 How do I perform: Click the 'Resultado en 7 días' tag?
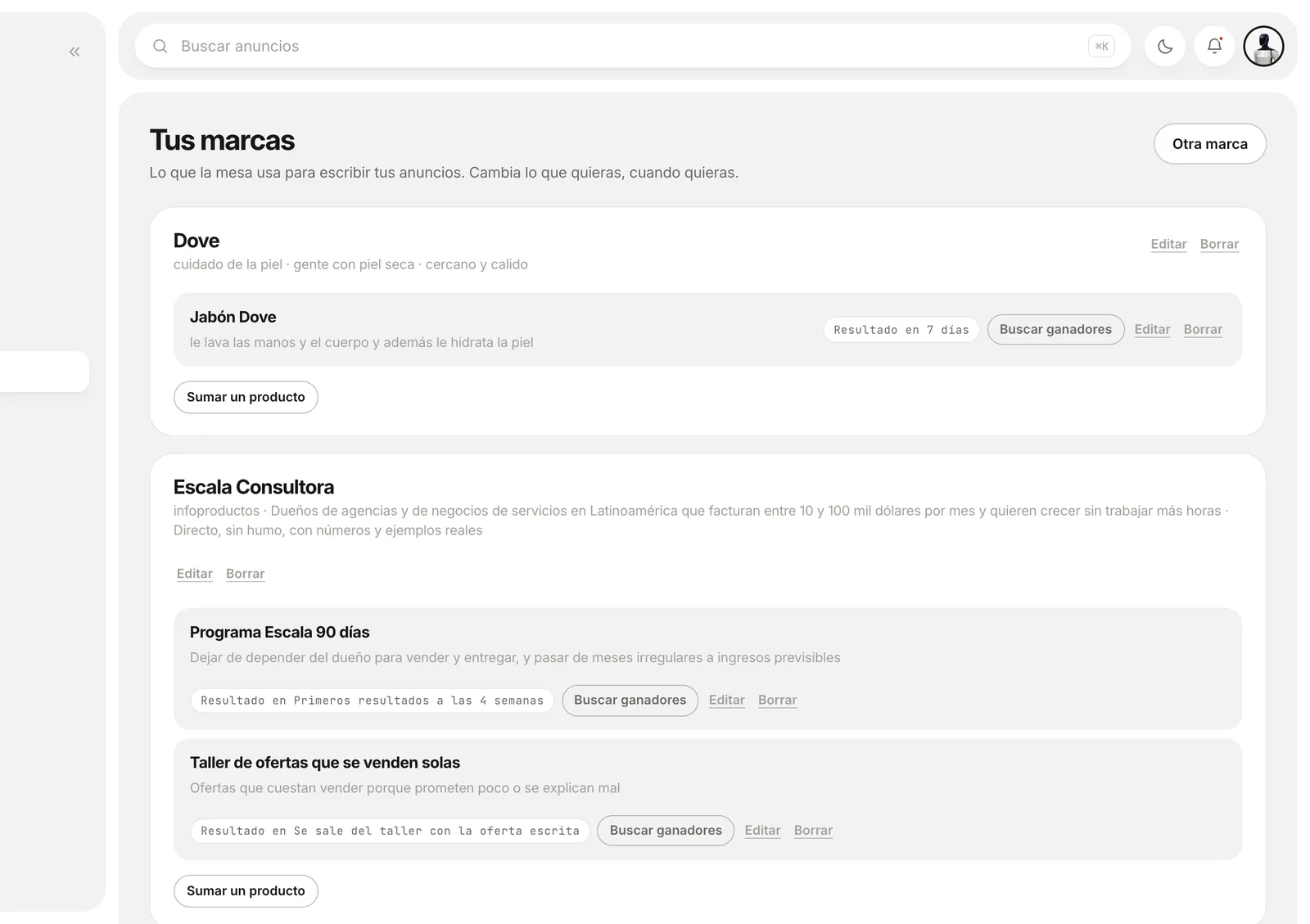pos(901,330)
